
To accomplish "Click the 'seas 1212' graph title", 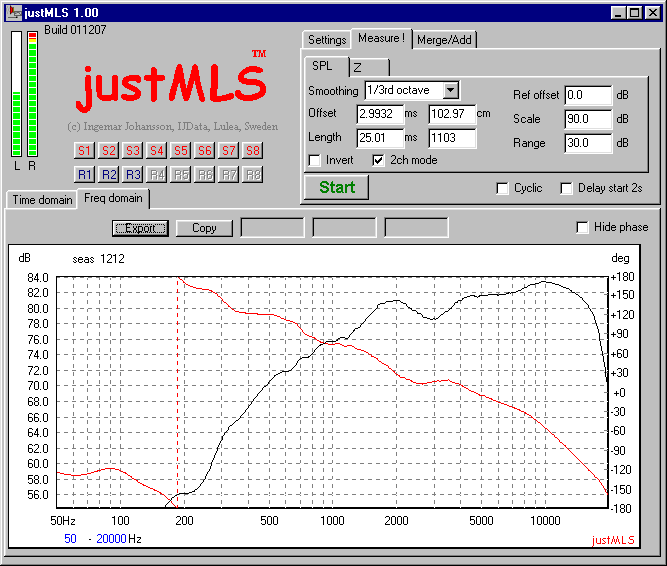I will point(98,259).
